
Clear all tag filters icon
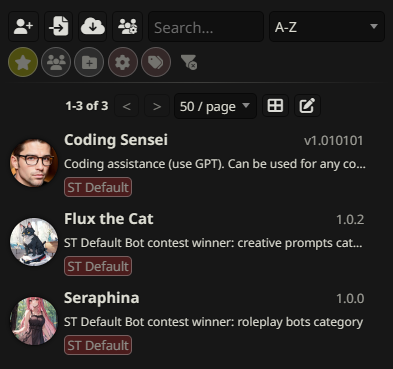(189, 62)
